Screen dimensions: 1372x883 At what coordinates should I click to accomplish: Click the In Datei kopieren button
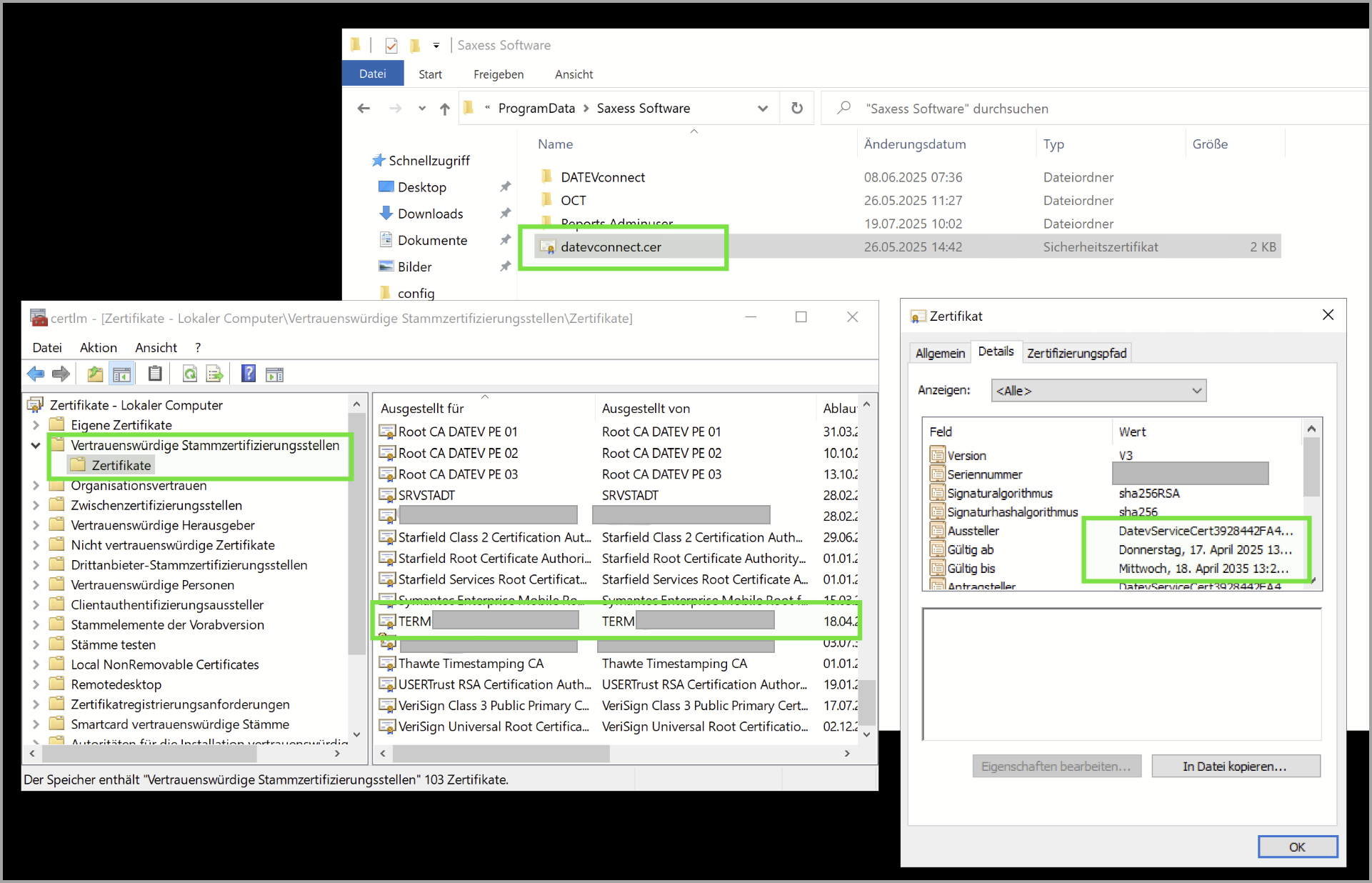pos(1235,767)
